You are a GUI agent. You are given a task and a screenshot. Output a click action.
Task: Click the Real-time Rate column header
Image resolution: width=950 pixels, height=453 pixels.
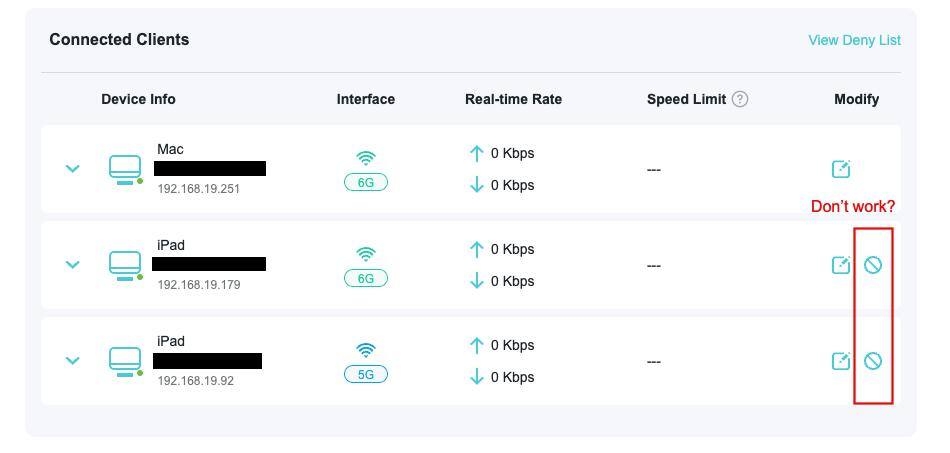pyautogui.click(x=513, y=99)
